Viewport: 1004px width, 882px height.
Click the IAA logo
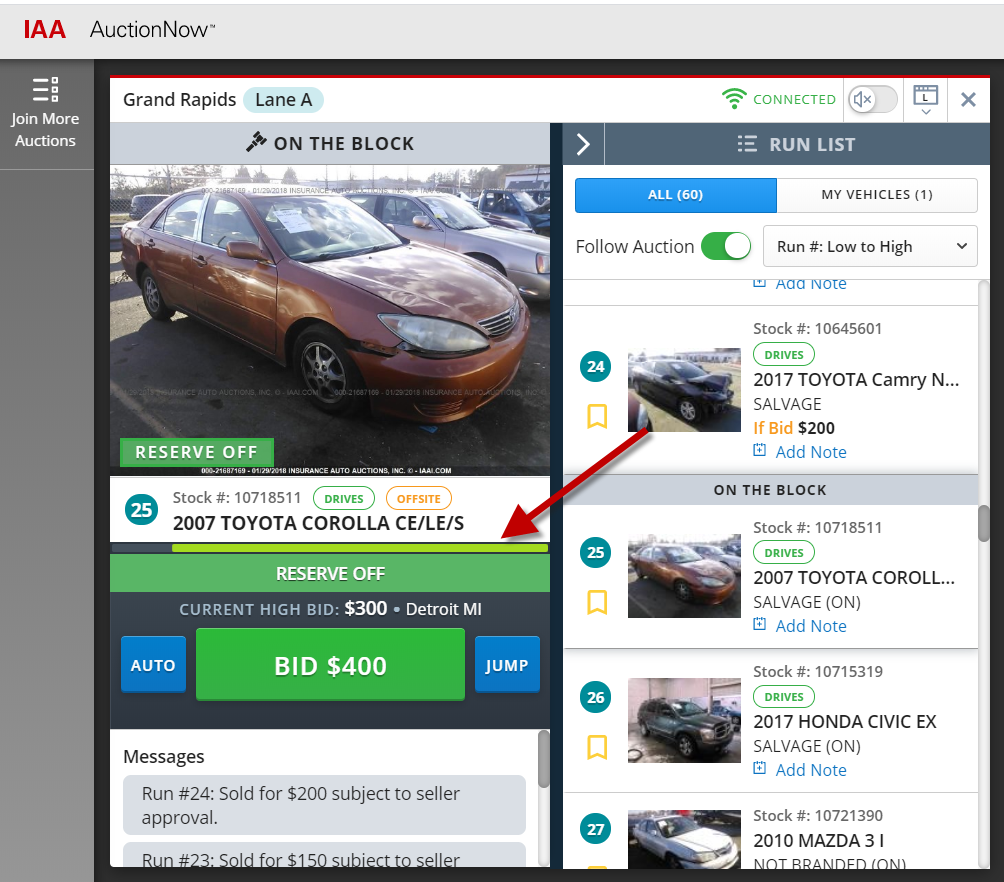coord(45,29)
